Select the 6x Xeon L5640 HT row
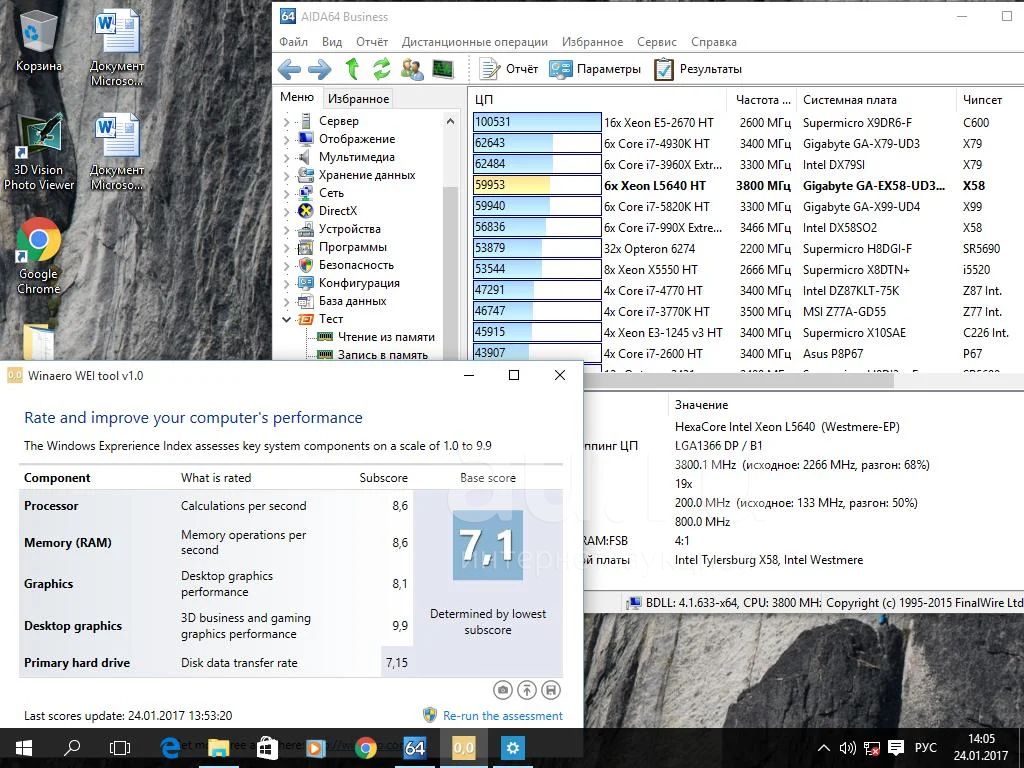 point(746,185)
